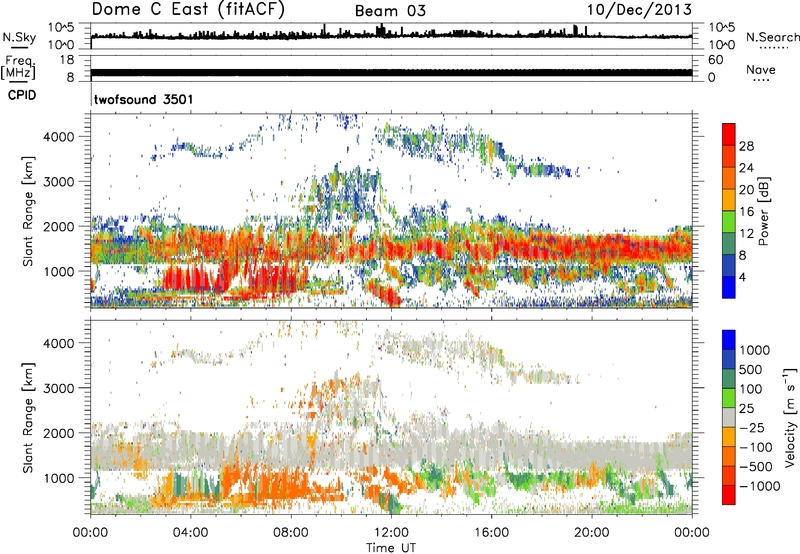The height and width of the screenshot is (554, 800).
Task: Click the 'Beam 03' label
Action: tap(390, 11)
